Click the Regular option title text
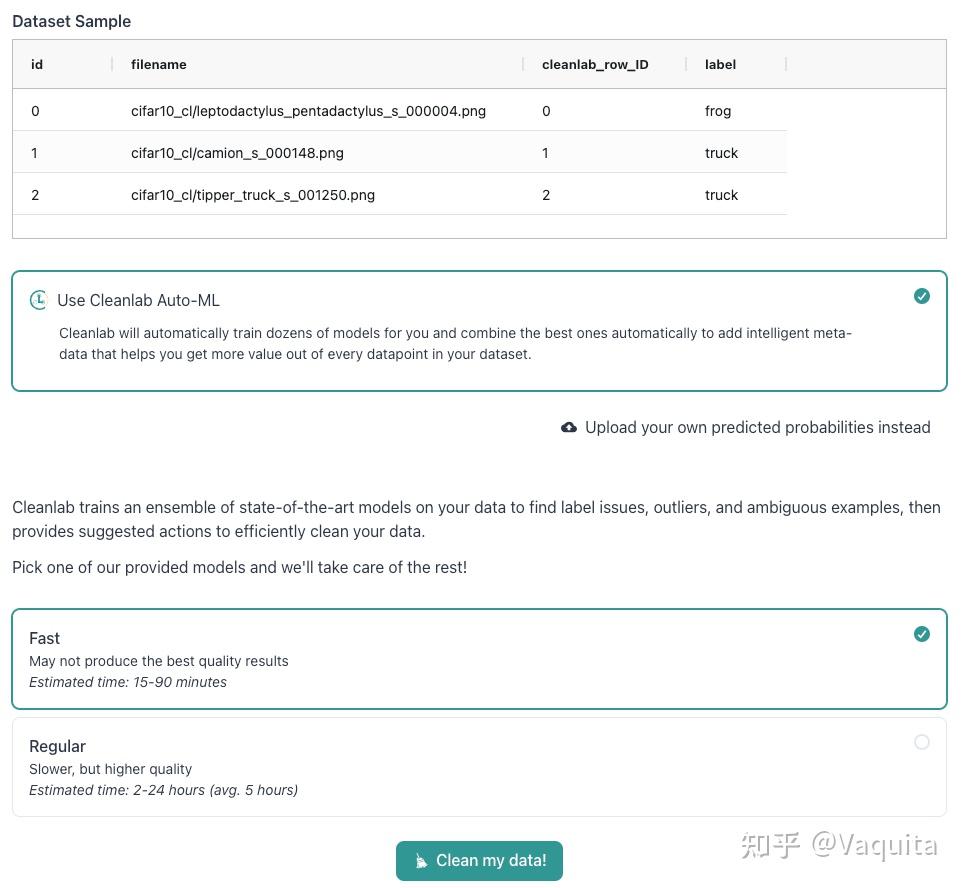Screen dimensions: 963x888 (x=58, y=746)
